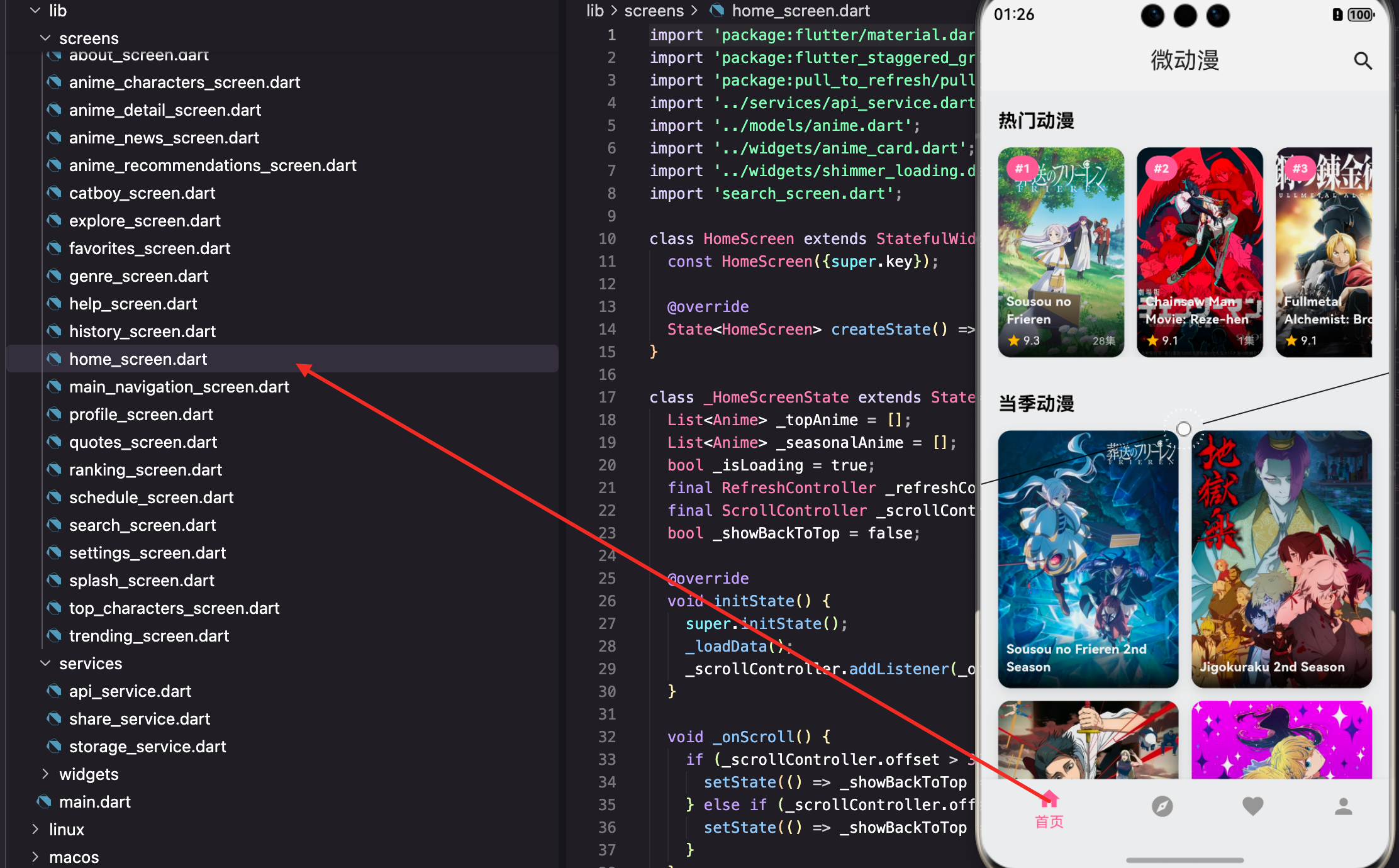This screenshot has width=1399, height=868.
Task: Click the lib breadcrumb segment
Action: [594, 11]
